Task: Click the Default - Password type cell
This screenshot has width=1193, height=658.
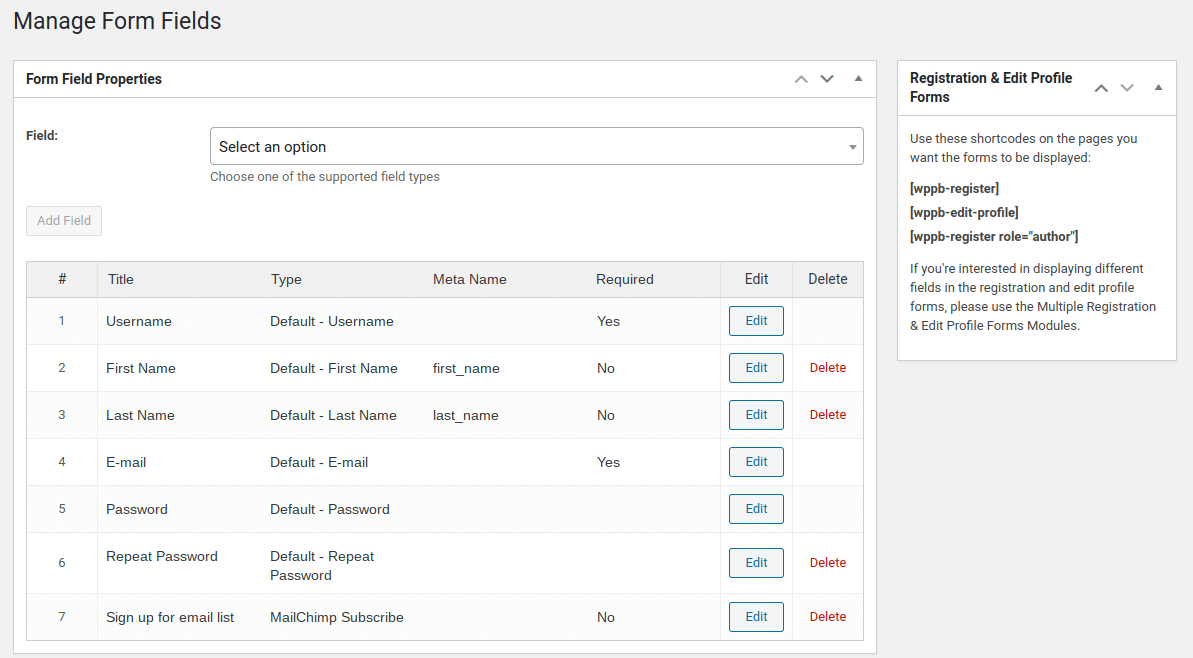Action: click(x=329, y=510)
